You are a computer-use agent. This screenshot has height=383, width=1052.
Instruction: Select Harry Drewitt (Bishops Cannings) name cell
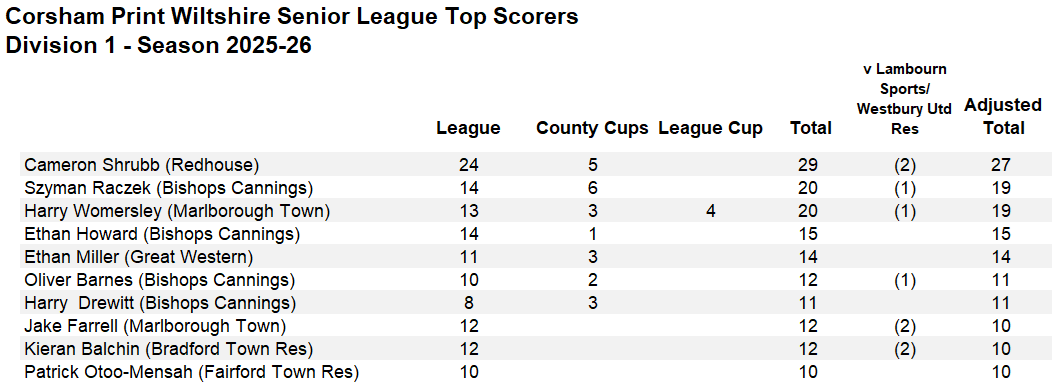[x=160, y=303]
